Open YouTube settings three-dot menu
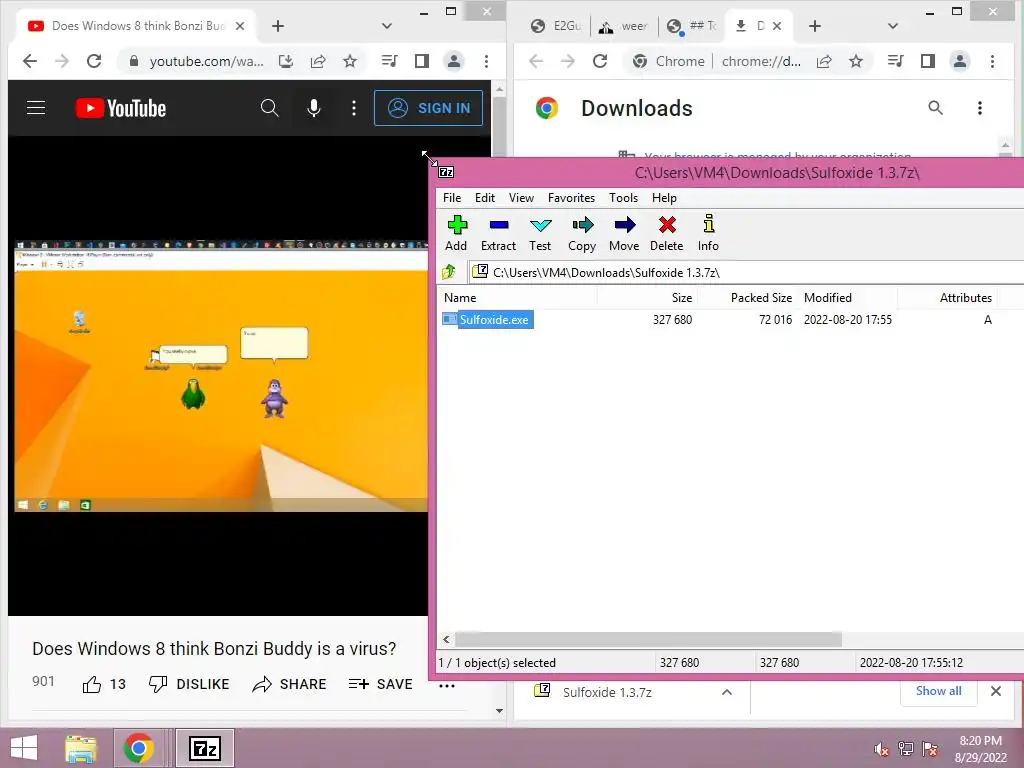The height and width of the screenshot is (768, 1024). pyautogui.click(x=354, y=108)
